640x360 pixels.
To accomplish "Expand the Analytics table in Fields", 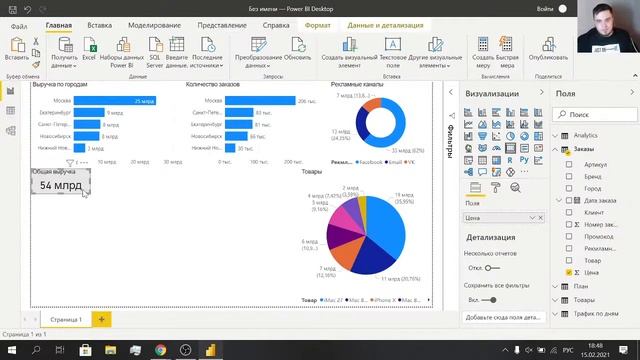I will (555, 136).
